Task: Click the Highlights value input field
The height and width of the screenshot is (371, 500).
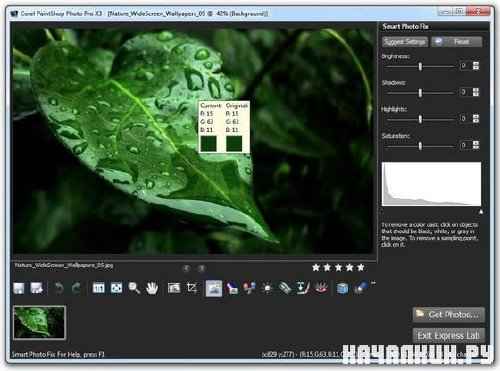Action: 465,118
